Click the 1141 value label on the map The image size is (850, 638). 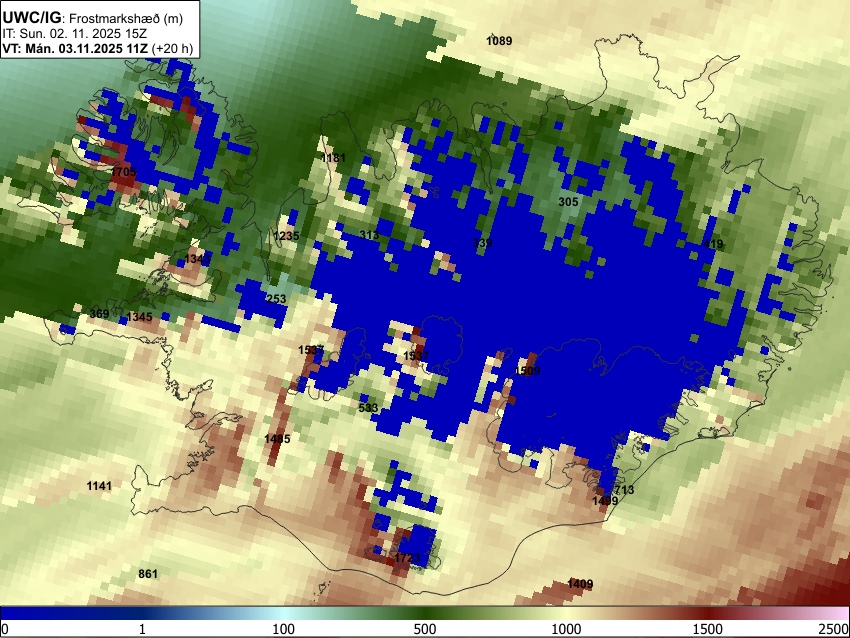99,486
